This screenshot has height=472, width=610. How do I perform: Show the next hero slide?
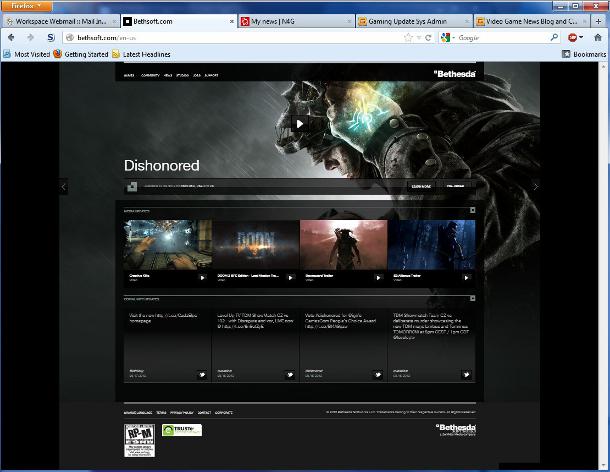(x=536, y=187)
